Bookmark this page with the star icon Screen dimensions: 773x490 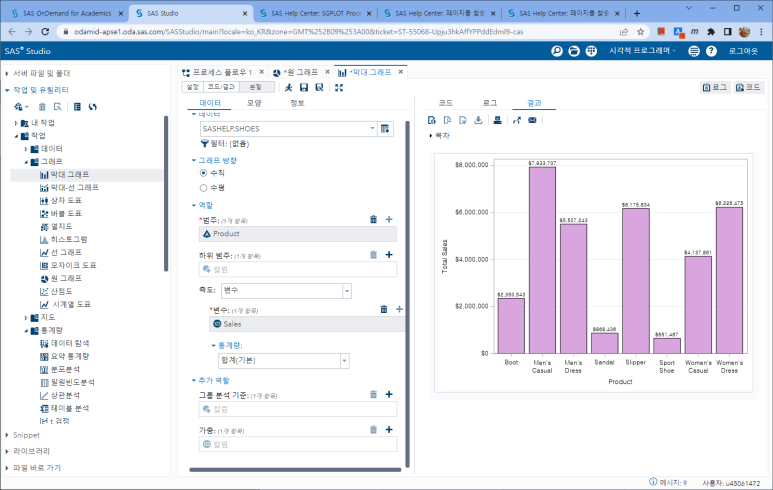(x=640, y=32)
